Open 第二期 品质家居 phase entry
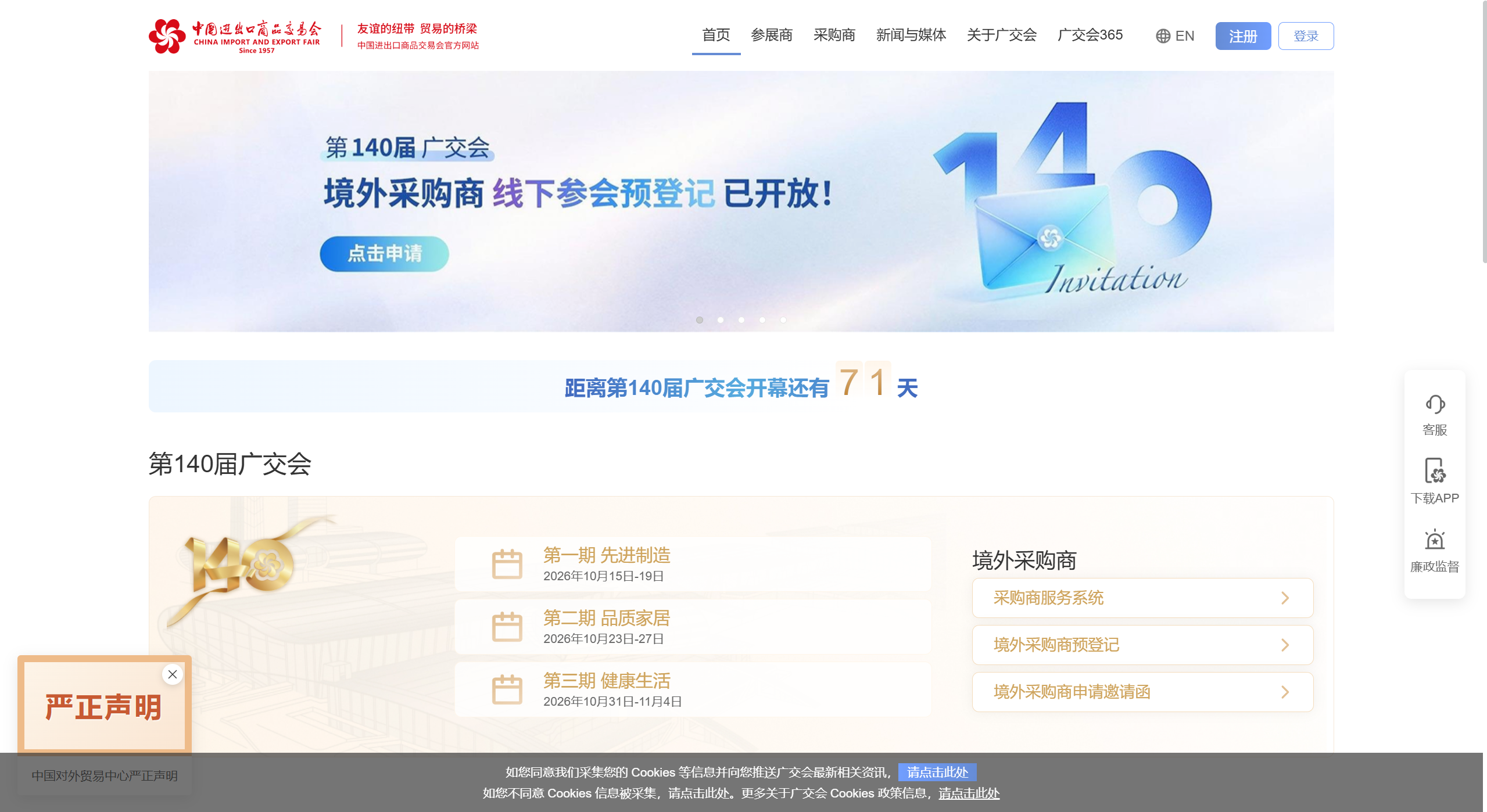Image resolution: width=1487 pixels, height=812 pixels. click(693, 627)
